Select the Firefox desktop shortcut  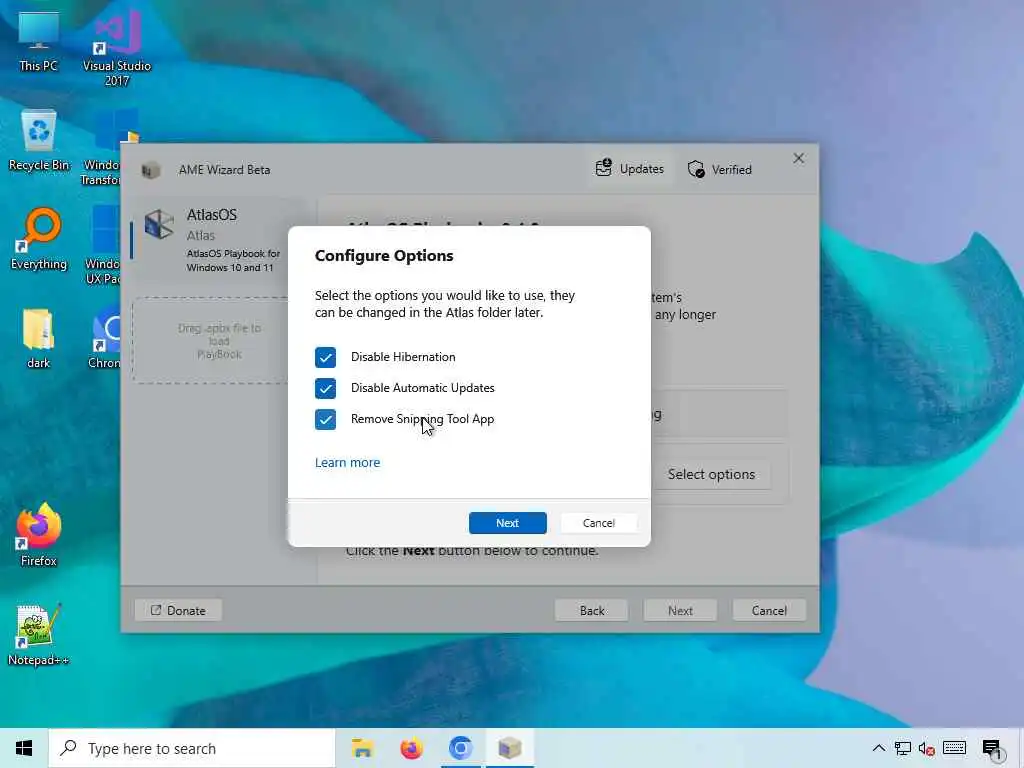[39, 535]
